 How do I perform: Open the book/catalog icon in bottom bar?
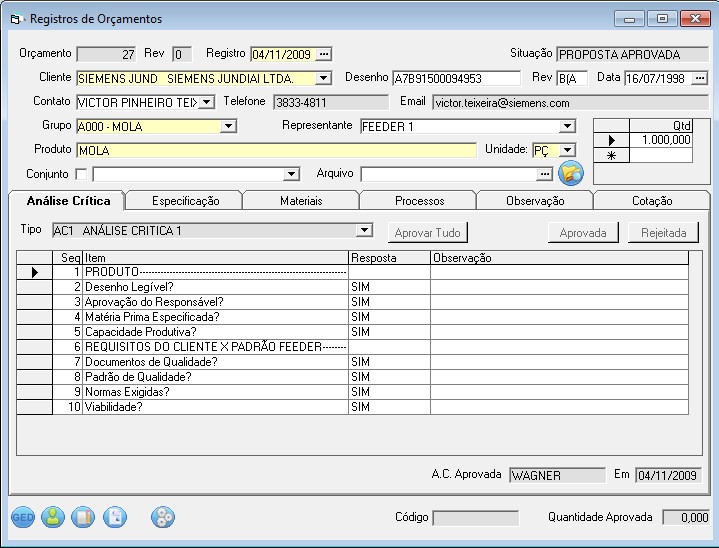tap(83, 517)
